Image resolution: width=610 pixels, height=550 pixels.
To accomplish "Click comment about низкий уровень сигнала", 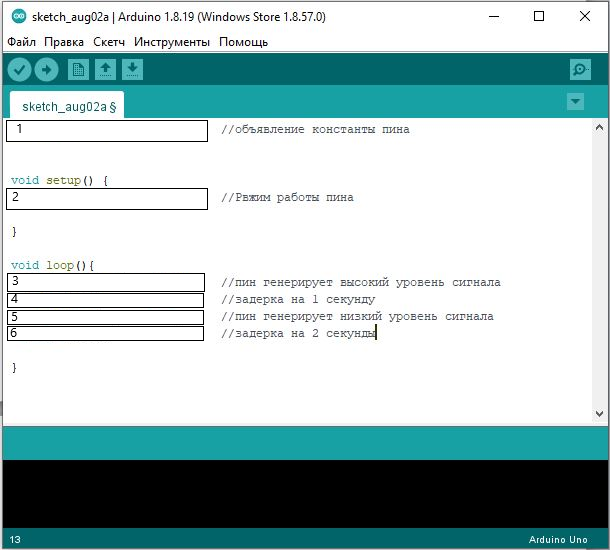I will 357,316.
